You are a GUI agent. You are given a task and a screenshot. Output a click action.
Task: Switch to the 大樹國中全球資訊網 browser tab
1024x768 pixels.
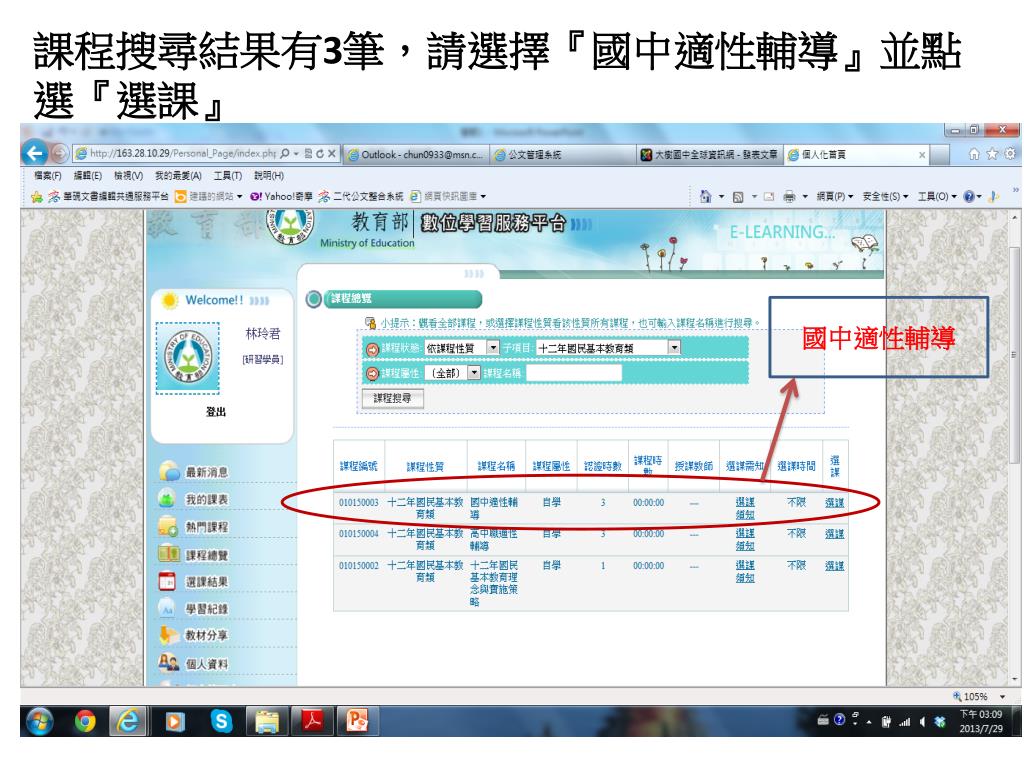pyautogui.click(x=709, y=155)
